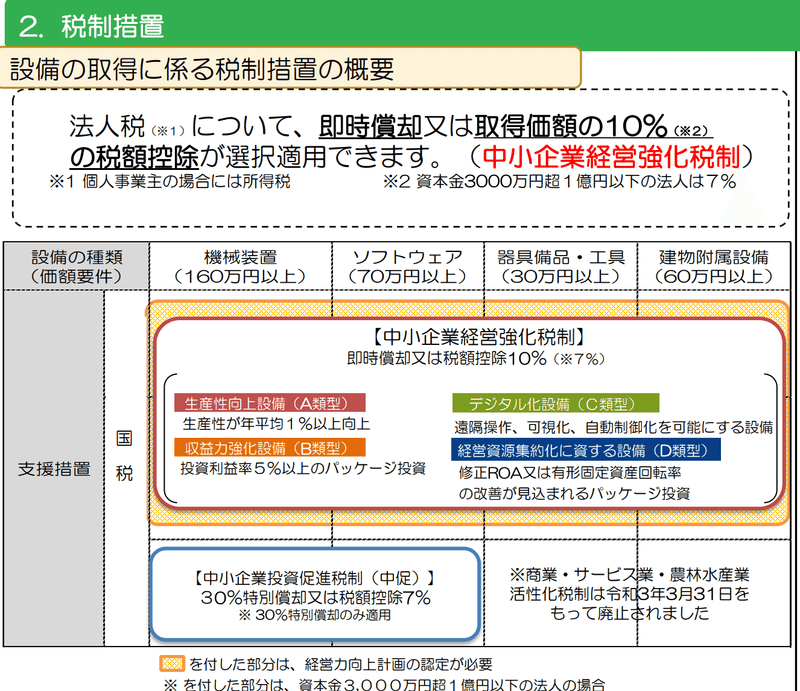Click the '設備の種類(価額要件)' header cell
Viewport: 800px width, 691px height.
pyautogui.click(x=77, y=266)
